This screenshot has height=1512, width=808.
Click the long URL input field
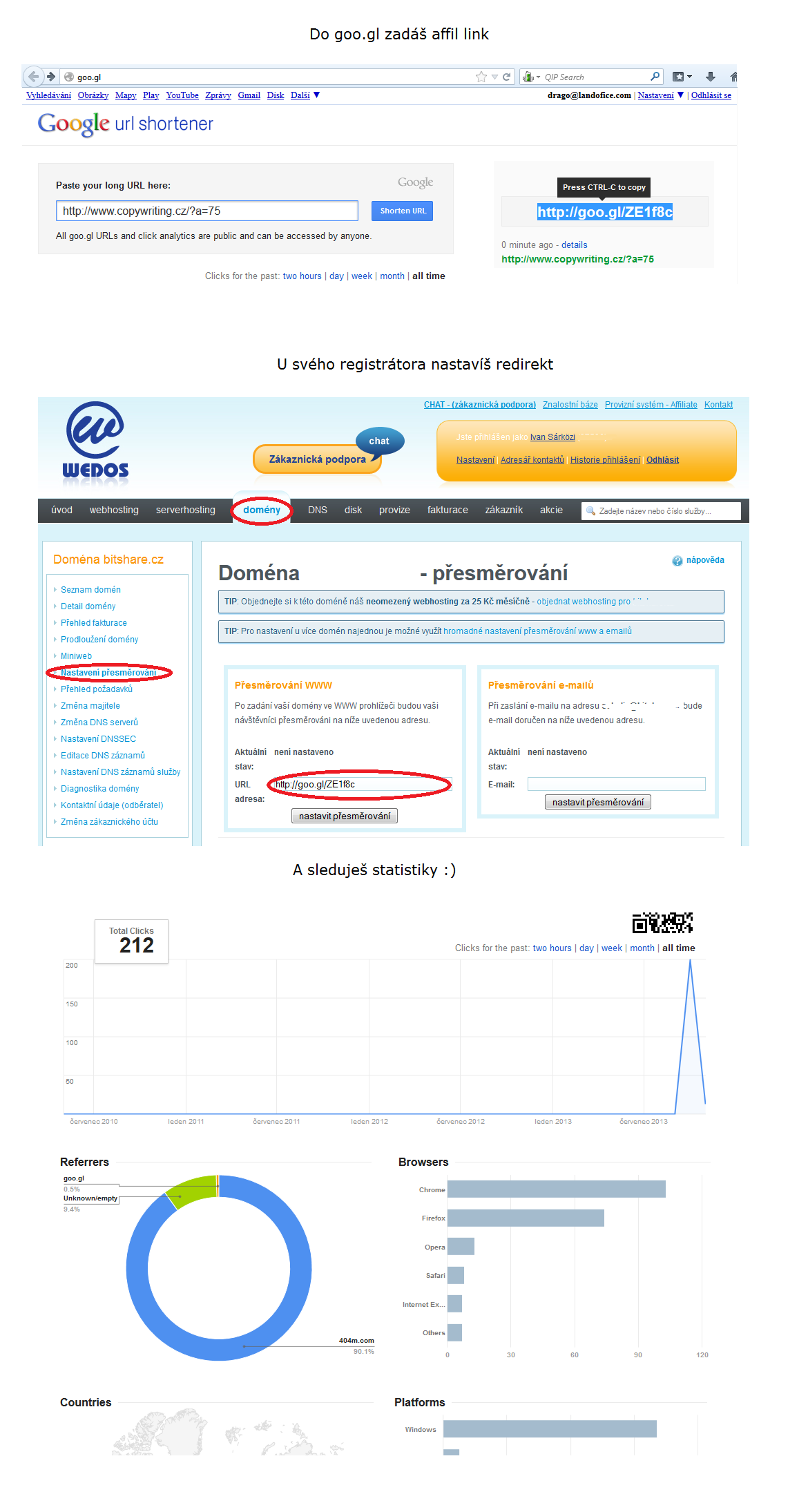click(x=207, y=211)
